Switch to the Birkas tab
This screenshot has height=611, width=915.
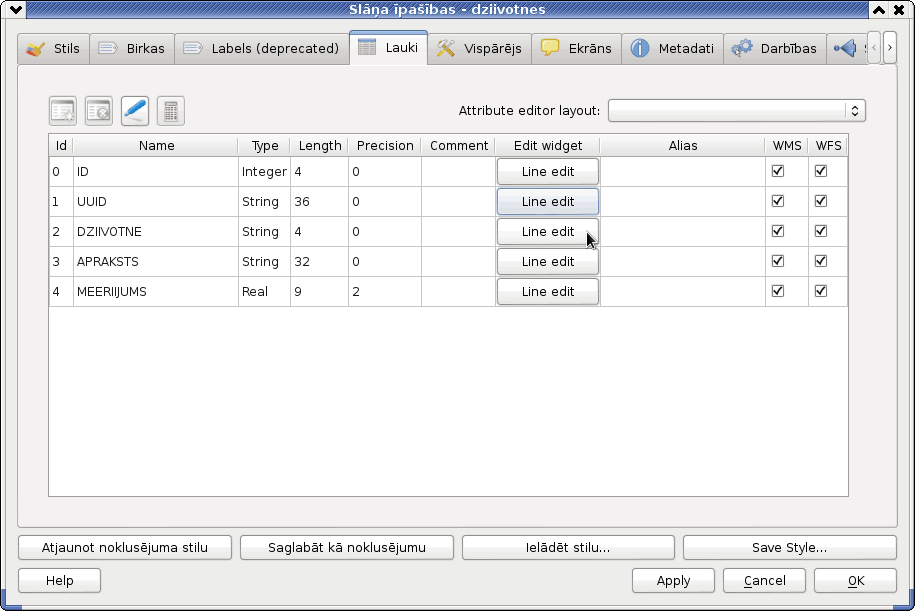(x=132, y=48)
